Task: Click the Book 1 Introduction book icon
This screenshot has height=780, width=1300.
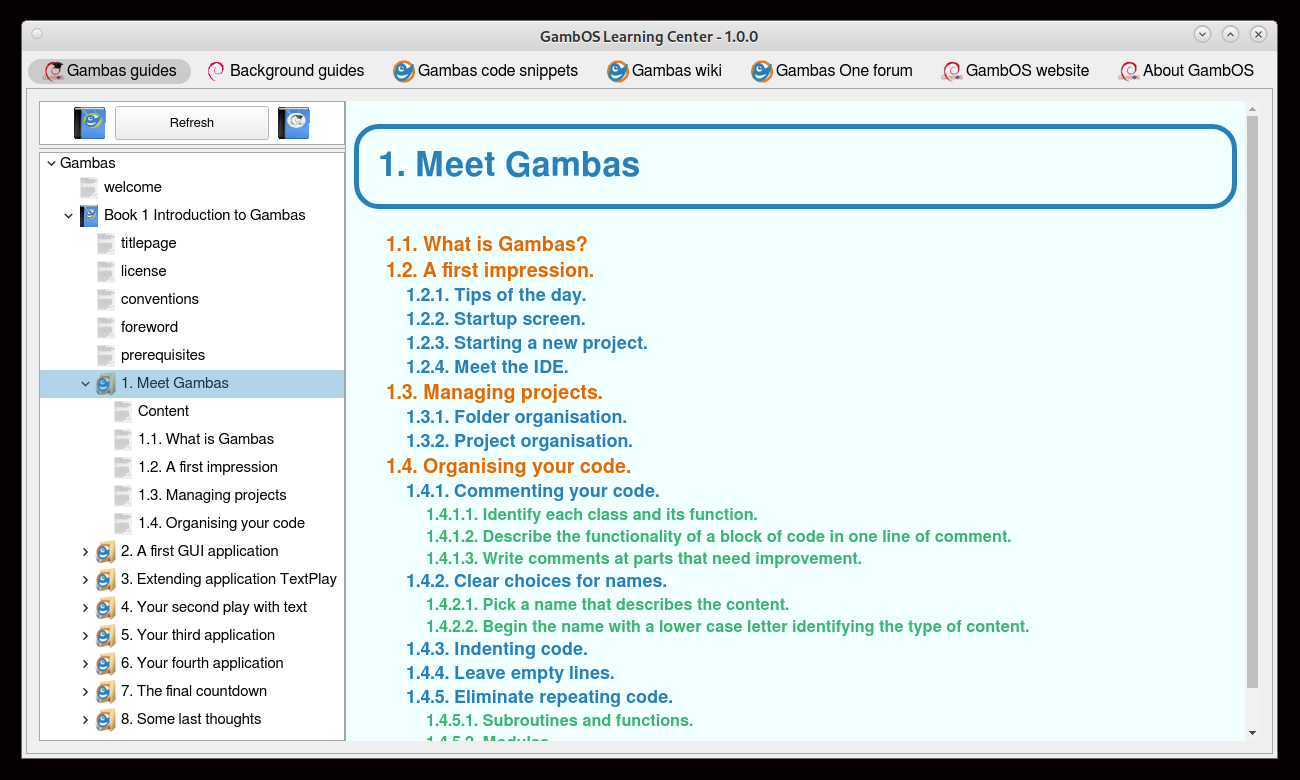Action: click(x=89, y=215)
